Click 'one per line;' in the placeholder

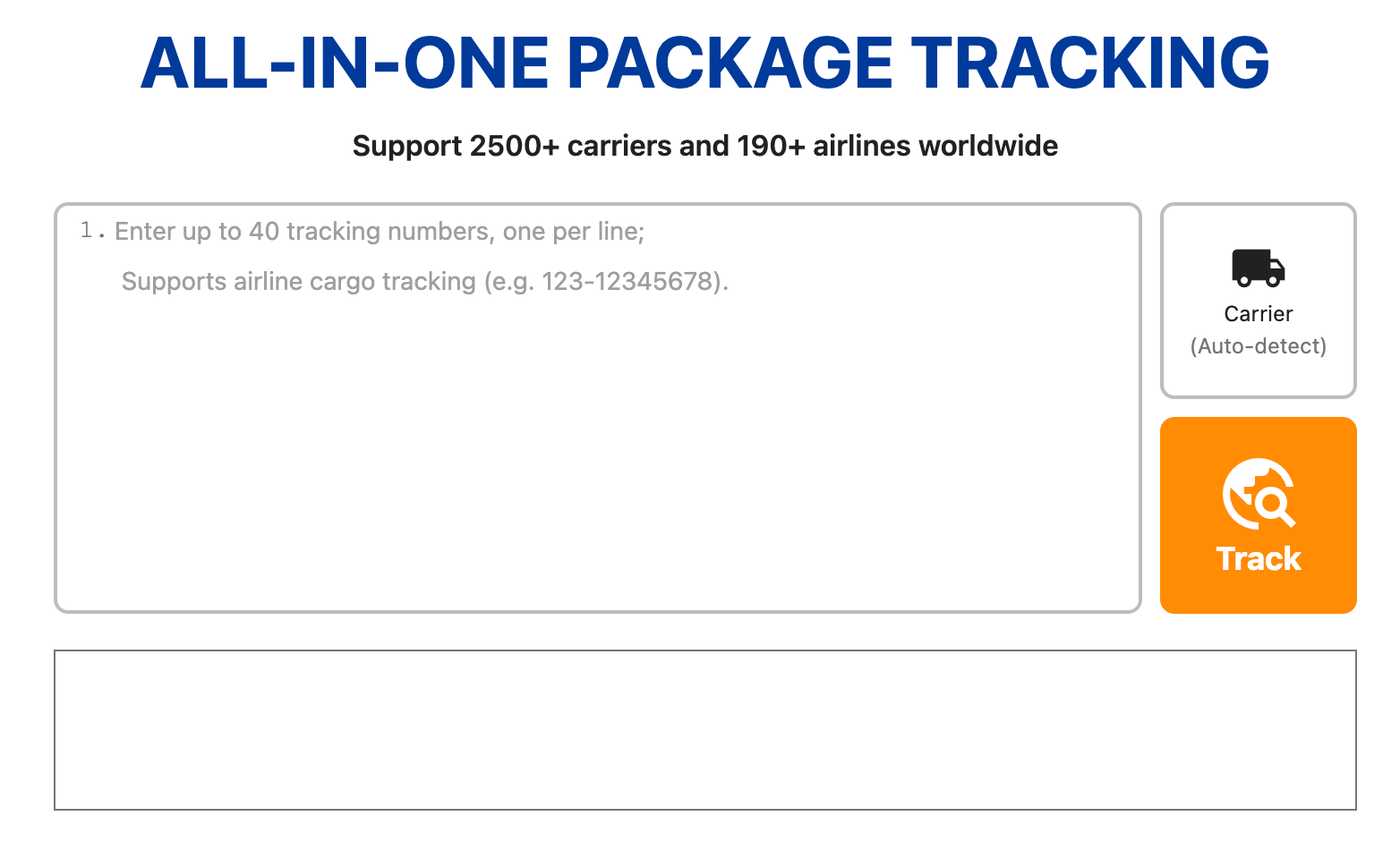pos(574,232)
